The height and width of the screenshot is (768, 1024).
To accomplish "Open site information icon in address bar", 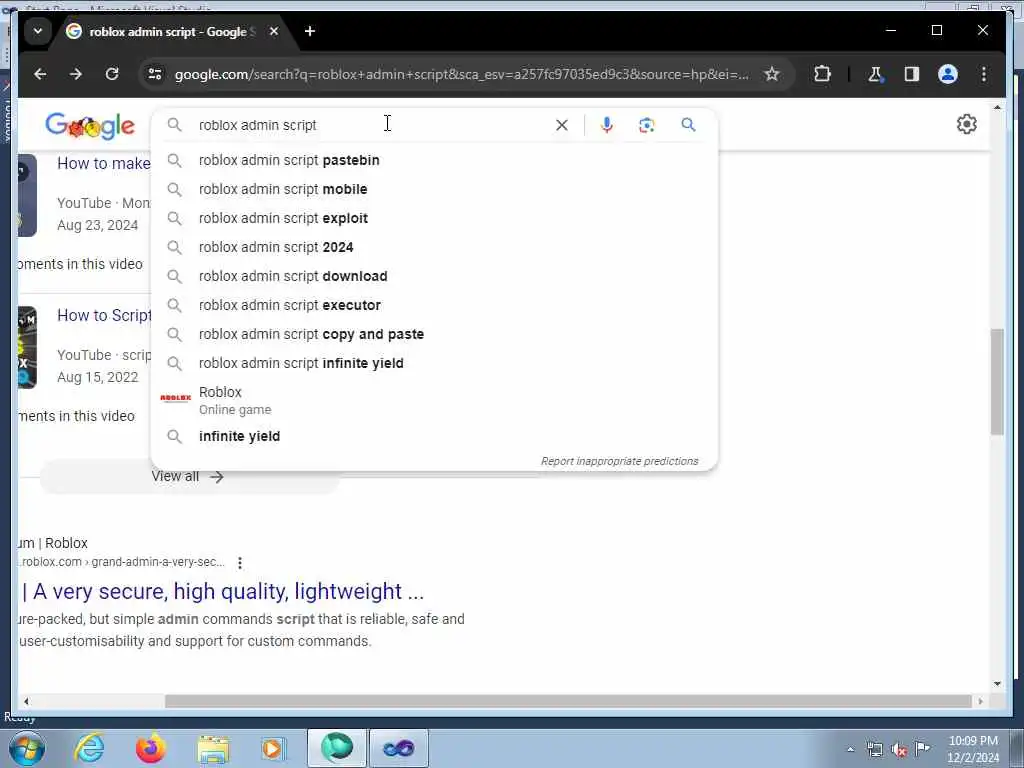I will [x=155, y=74].
